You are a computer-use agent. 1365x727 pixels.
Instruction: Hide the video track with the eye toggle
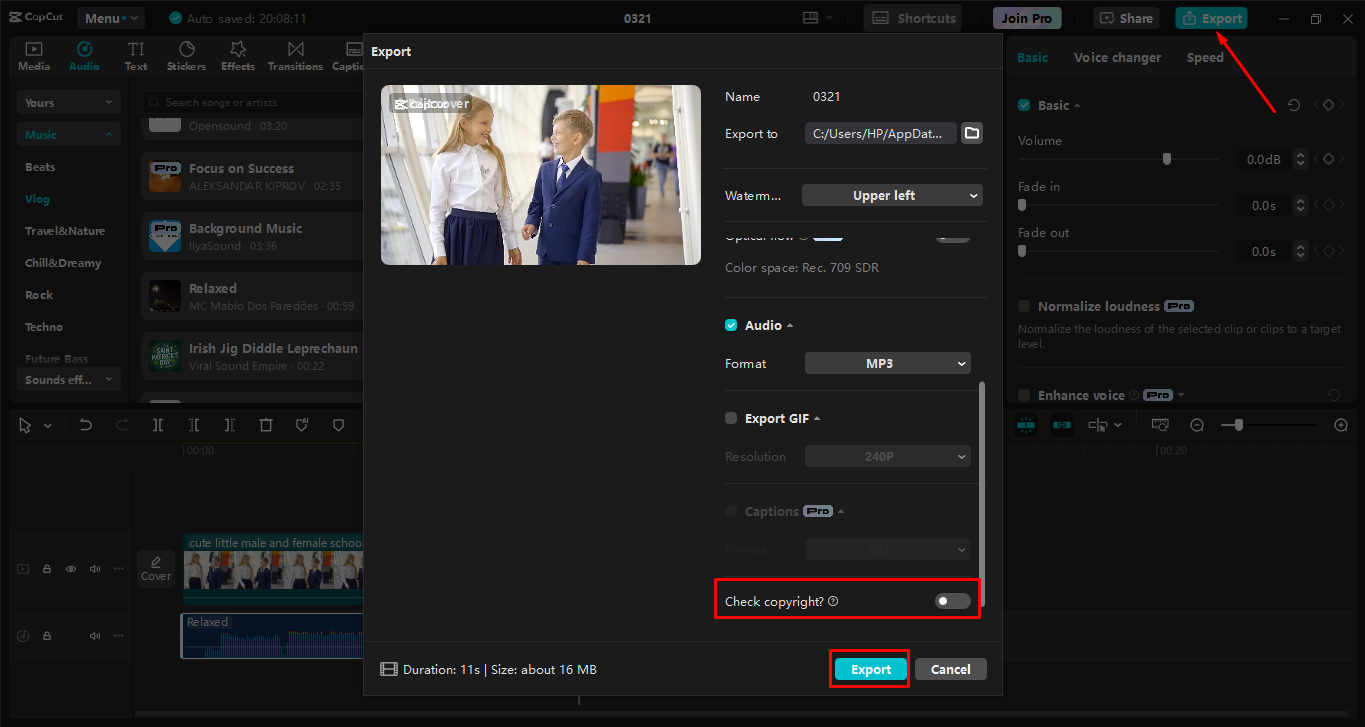click(x=70, y=568)
